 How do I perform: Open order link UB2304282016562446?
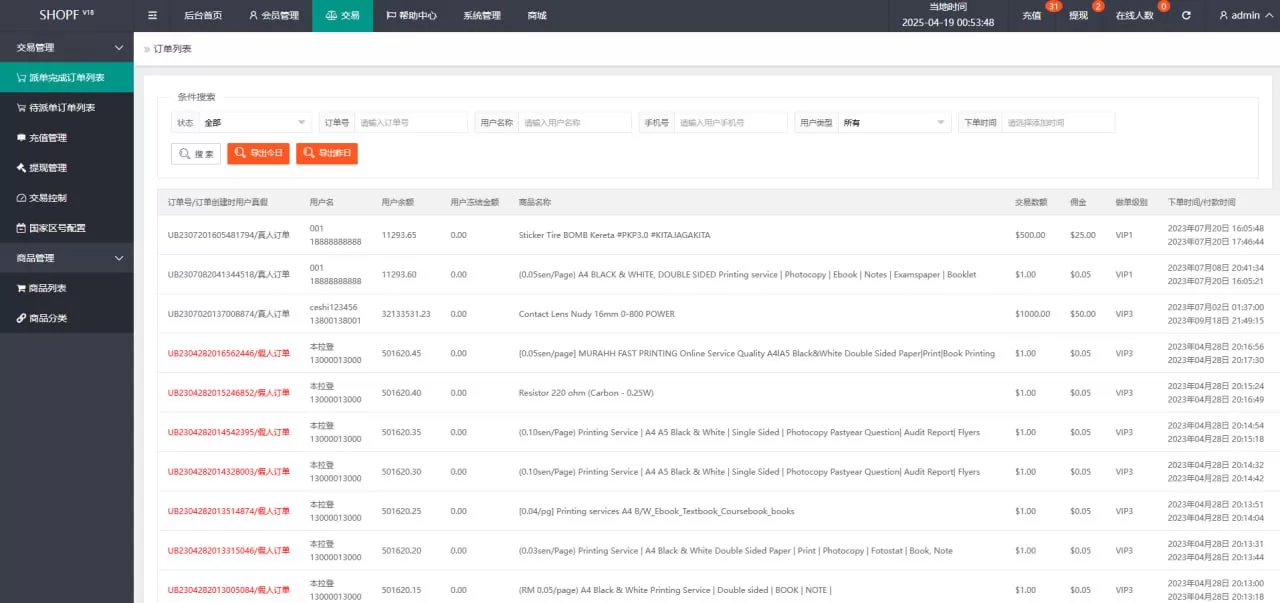click(x=211, y=353)
